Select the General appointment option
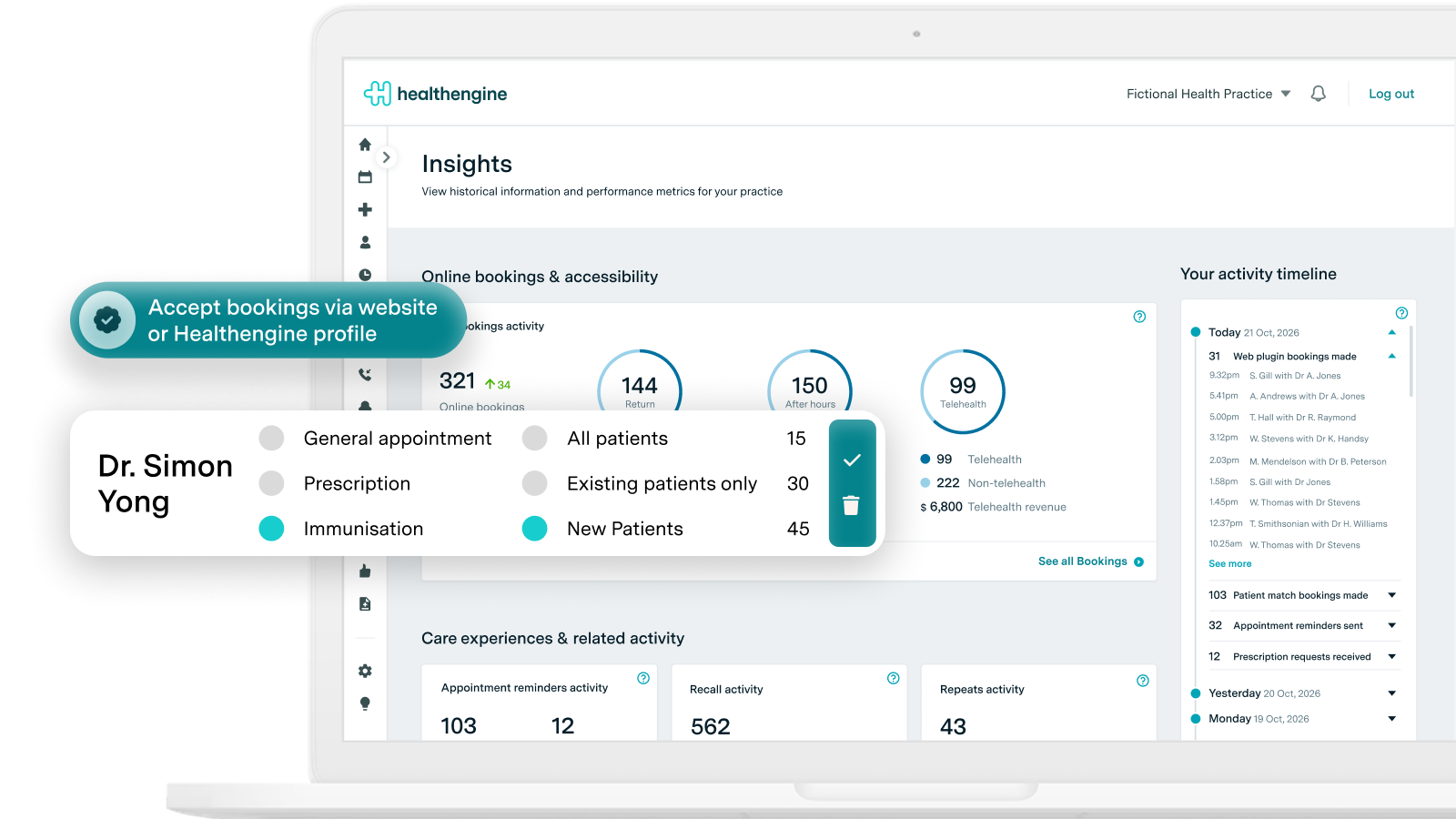 (271, 438)
